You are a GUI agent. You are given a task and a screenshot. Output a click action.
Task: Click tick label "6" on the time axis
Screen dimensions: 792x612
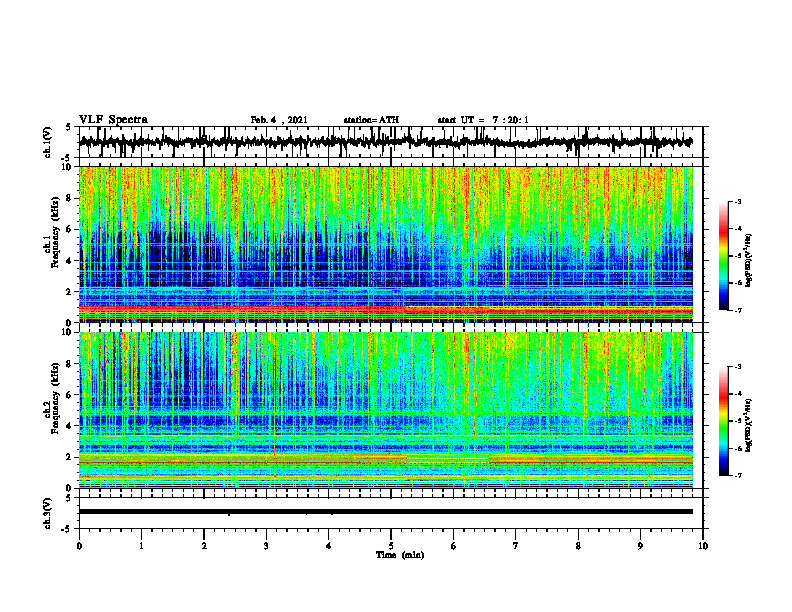pos(454,546)
